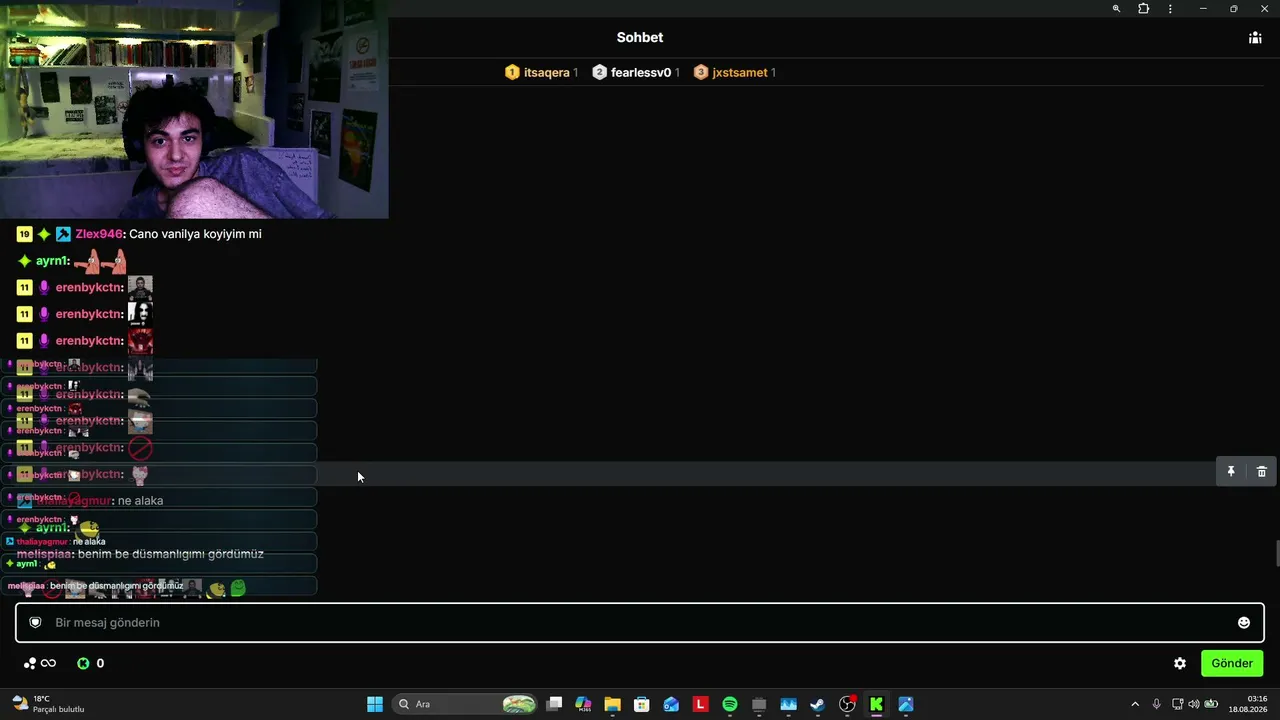Screen dimensions: 1280x720
Task: Click the browser zoom magnifier icon
Action: [1117, 9]
